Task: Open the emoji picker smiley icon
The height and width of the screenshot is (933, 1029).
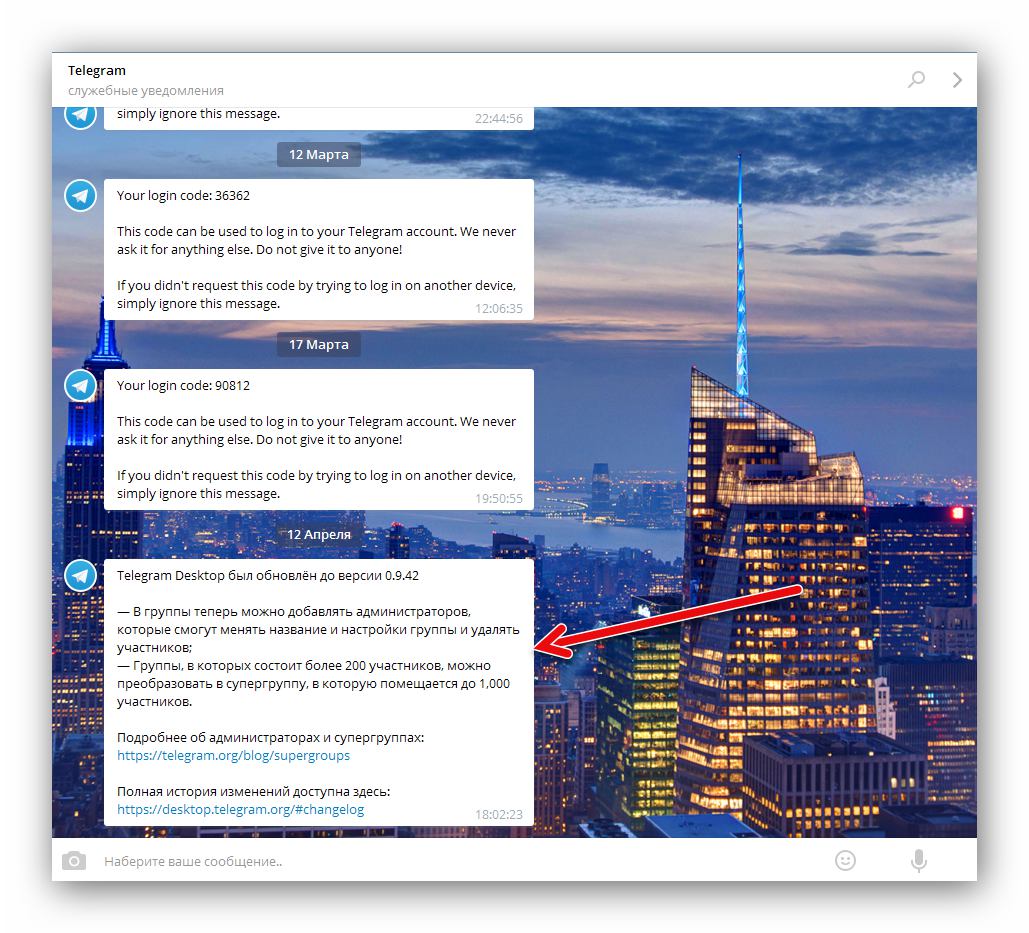Action: 845,860
